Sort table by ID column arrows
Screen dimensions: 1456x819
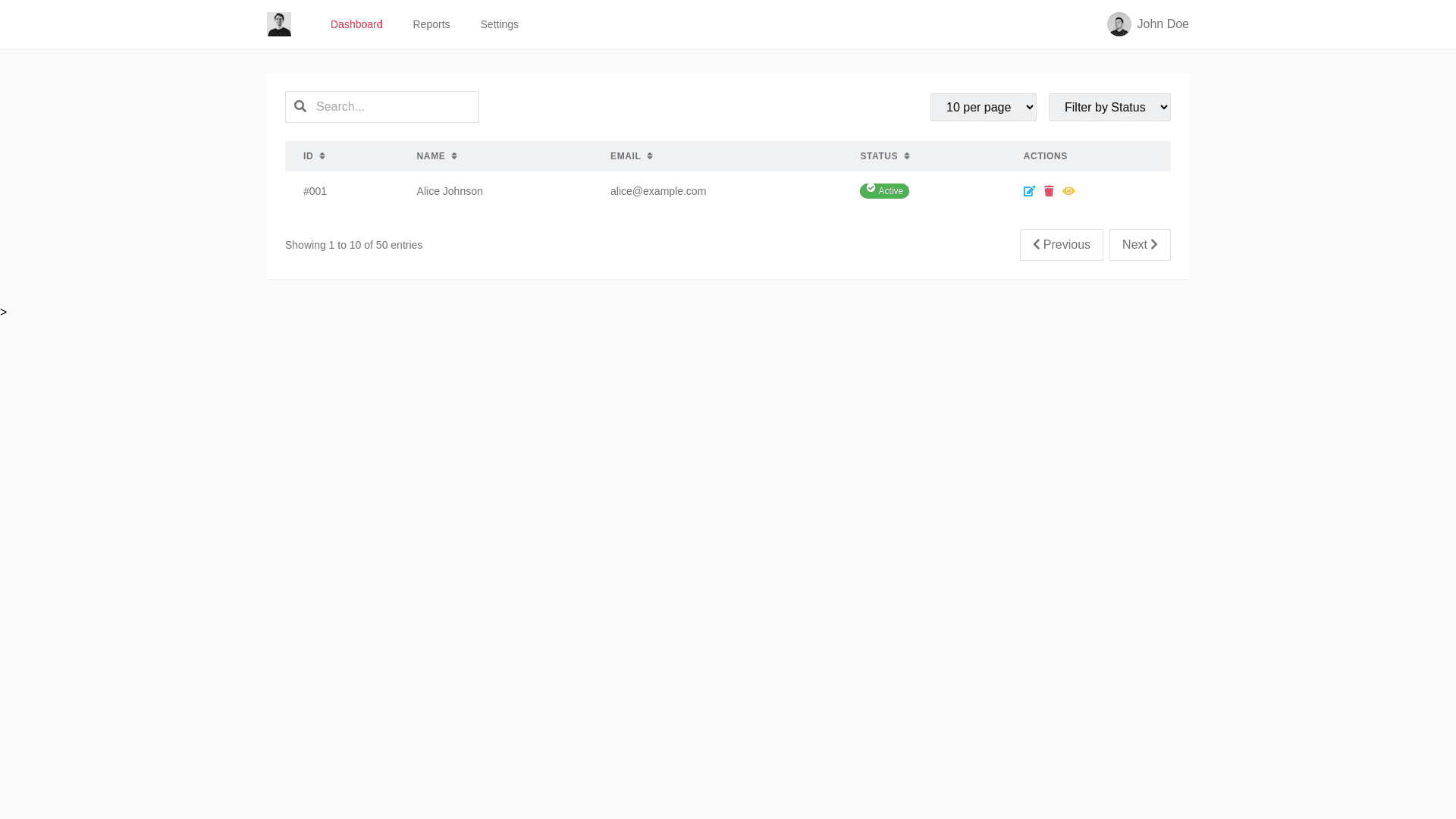coord(322,156)
